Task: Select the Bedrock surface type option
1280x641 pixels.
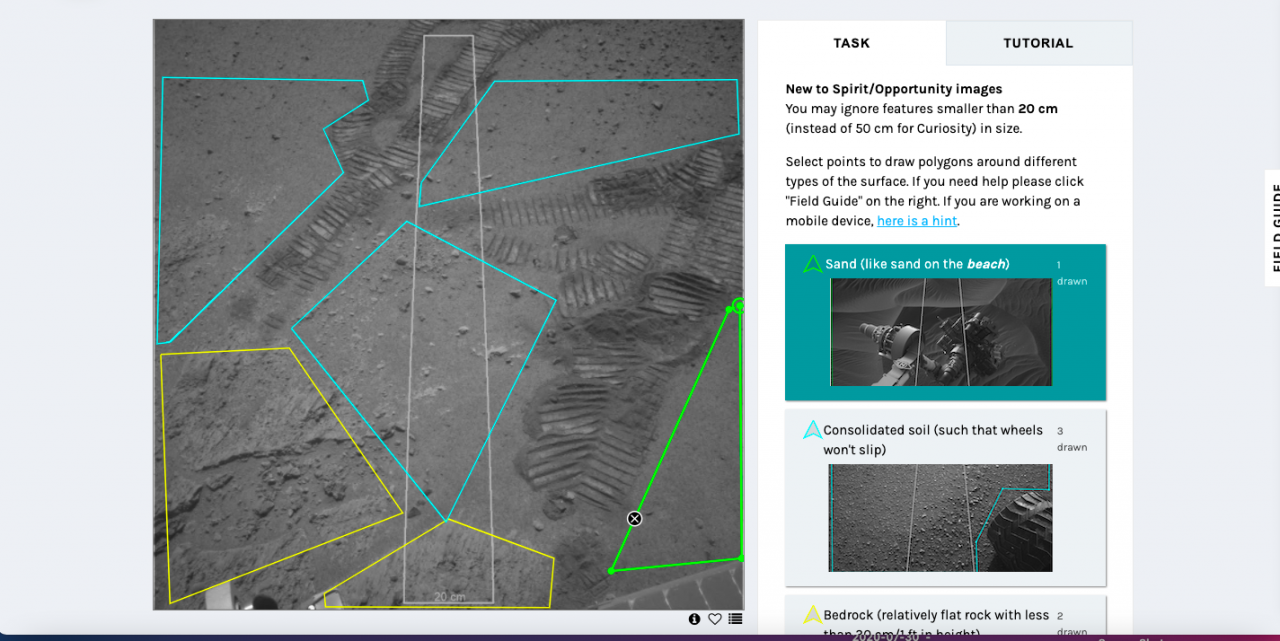Action: click(x=946, y=617)
